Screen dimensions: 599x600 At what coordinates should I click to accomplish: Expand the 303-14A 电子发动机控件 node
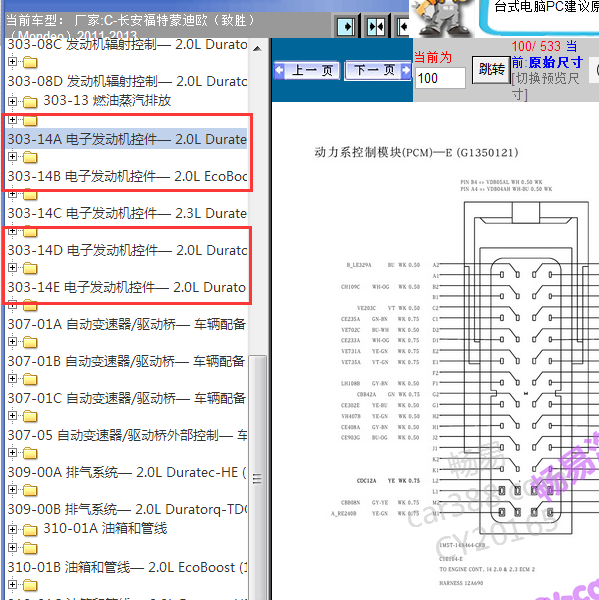pyautogui.click(x=12, y=120)
